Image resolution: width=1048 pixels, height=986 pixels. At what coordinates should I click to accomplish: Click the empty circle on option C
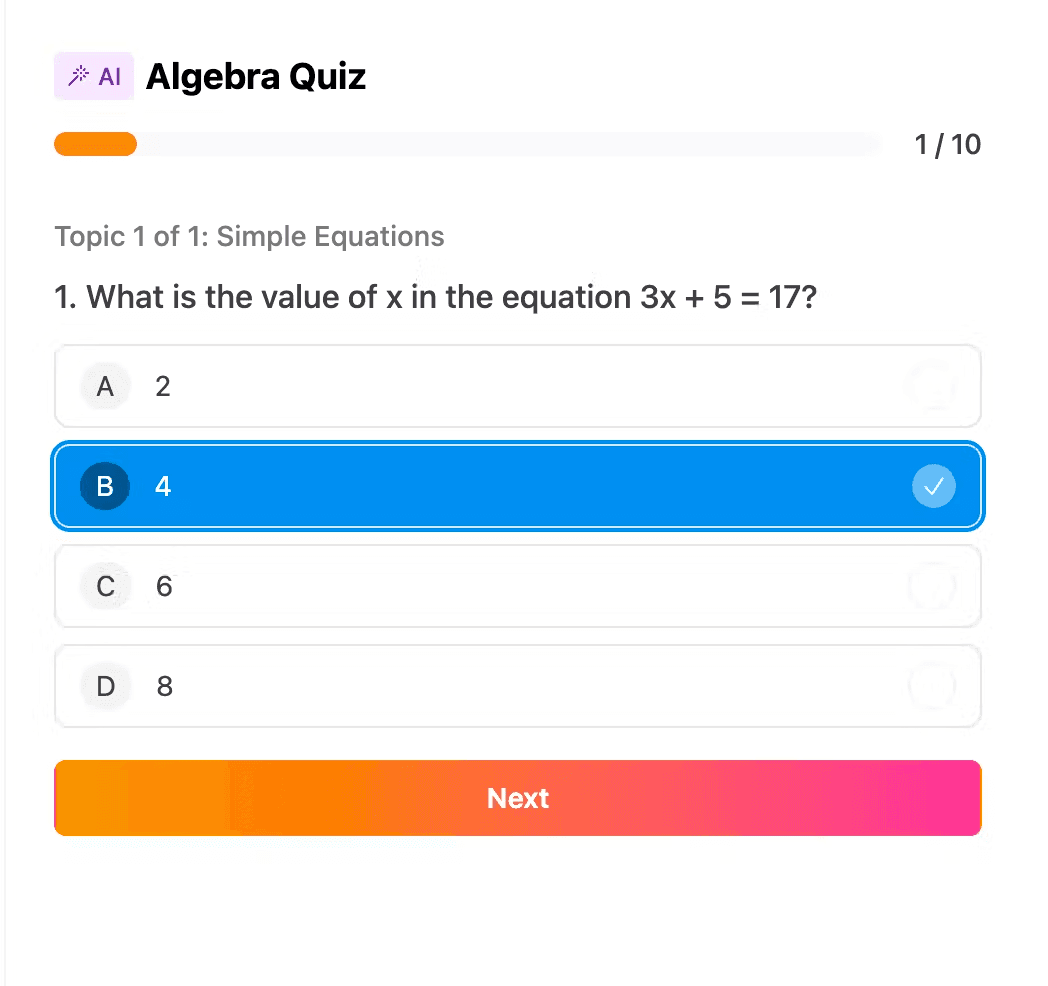pyautogui.click(x=933, y=586)
